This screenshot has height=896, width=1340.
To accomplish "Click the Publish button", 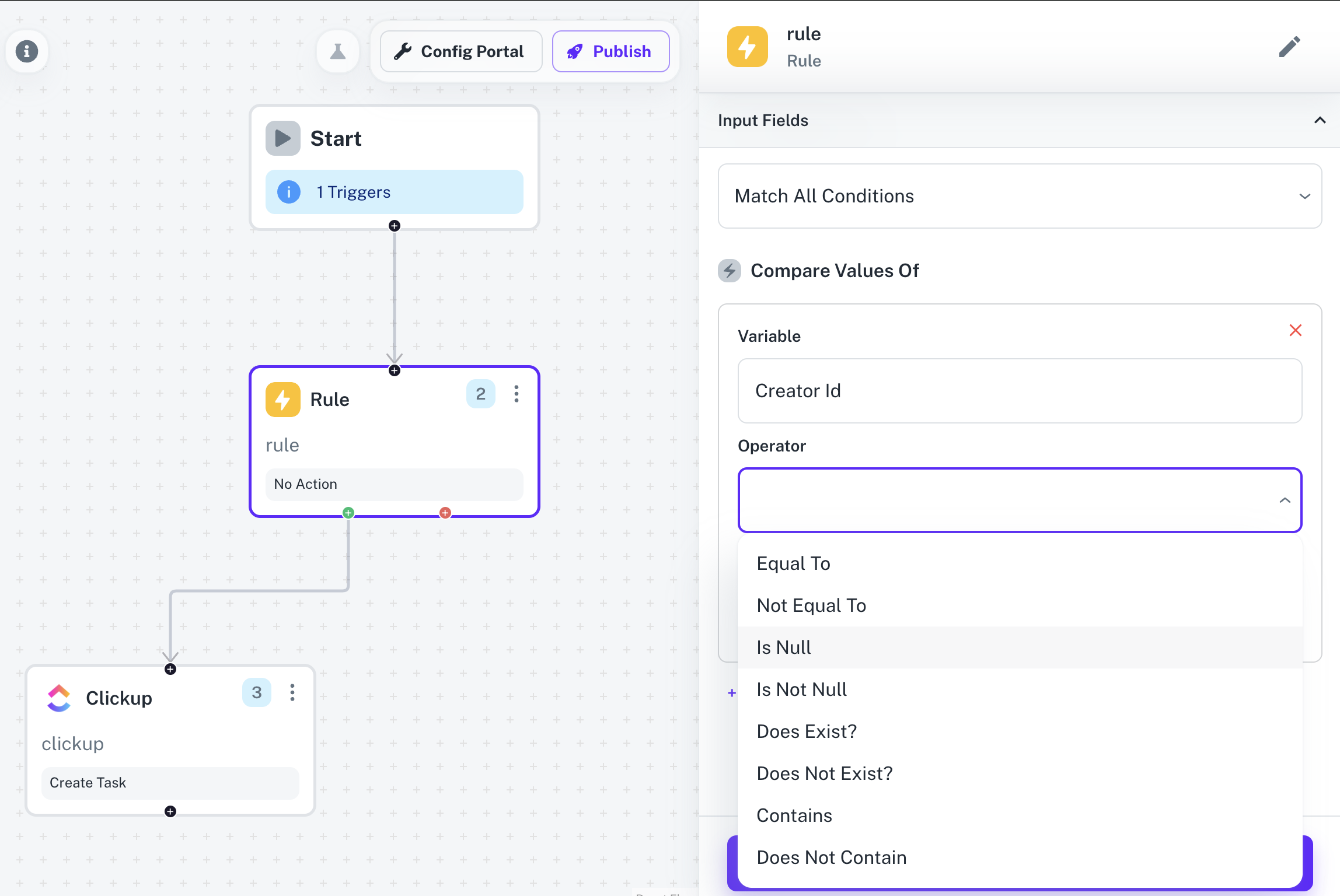I will click(610, 51).
